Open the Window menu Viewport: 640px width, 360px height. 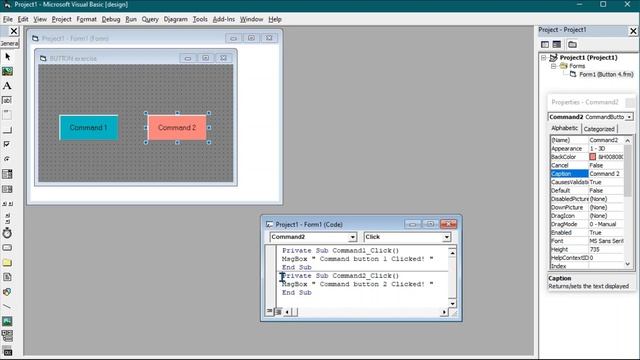[251, 19]
